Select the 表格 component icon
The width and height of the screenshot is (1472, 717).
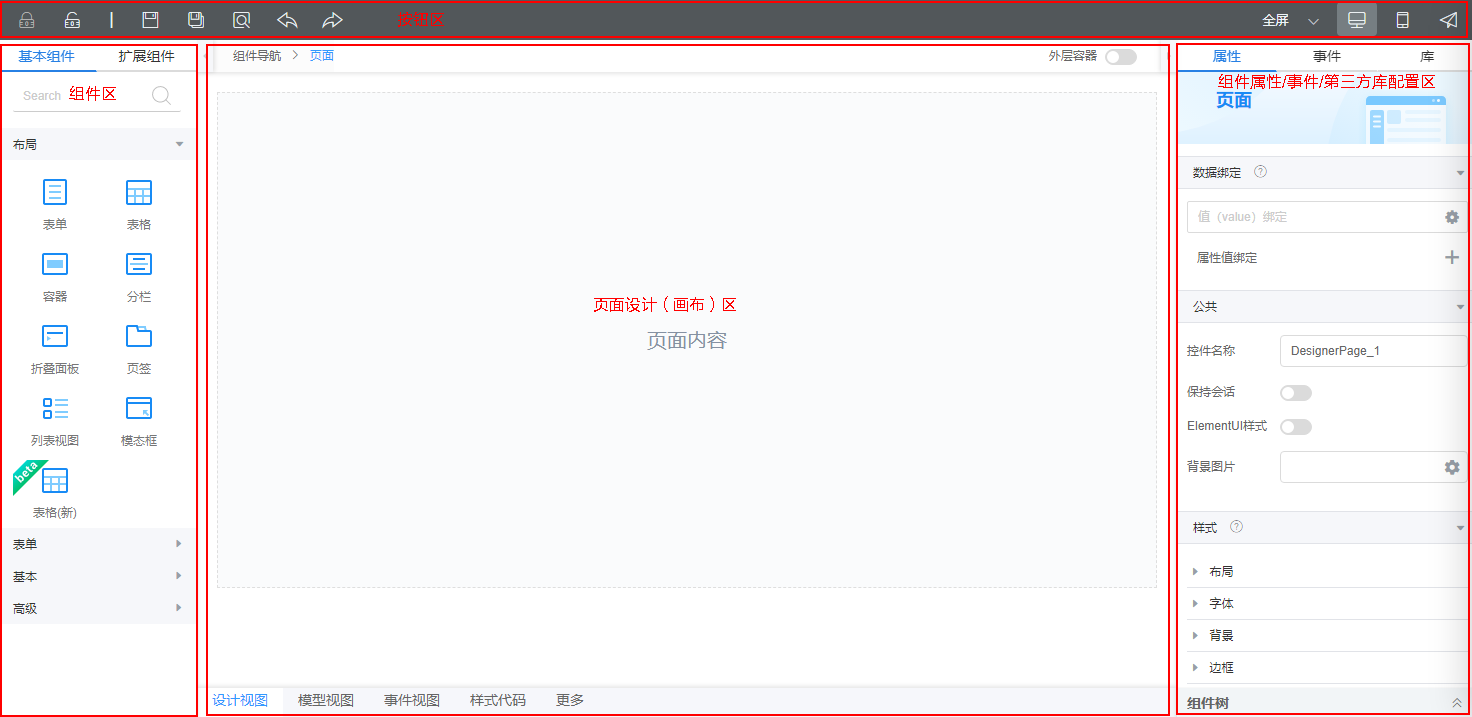click(x=139, y=192)
